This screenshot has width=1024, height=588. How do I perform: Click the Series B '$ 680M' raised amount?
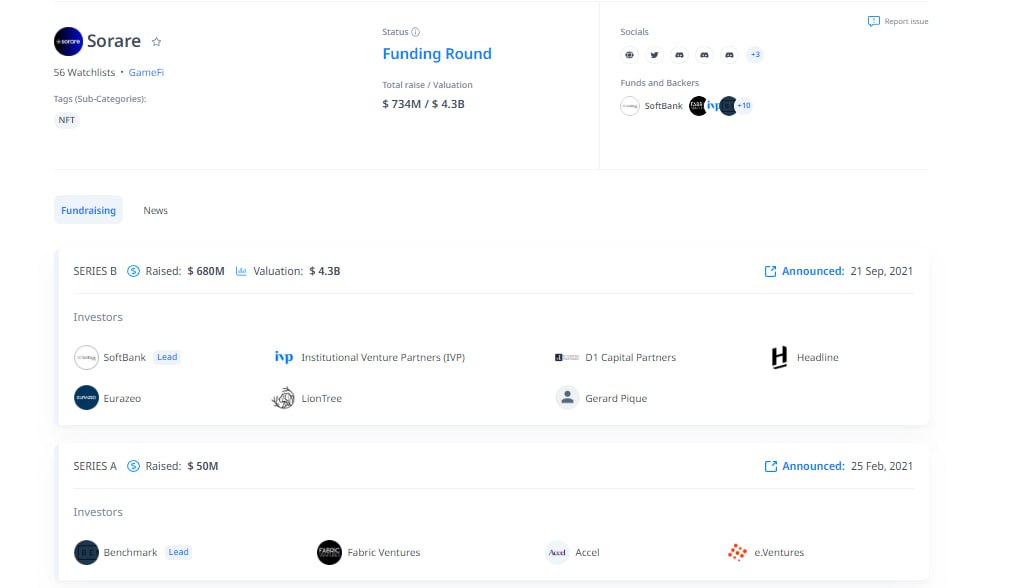(x=206, y=271)
